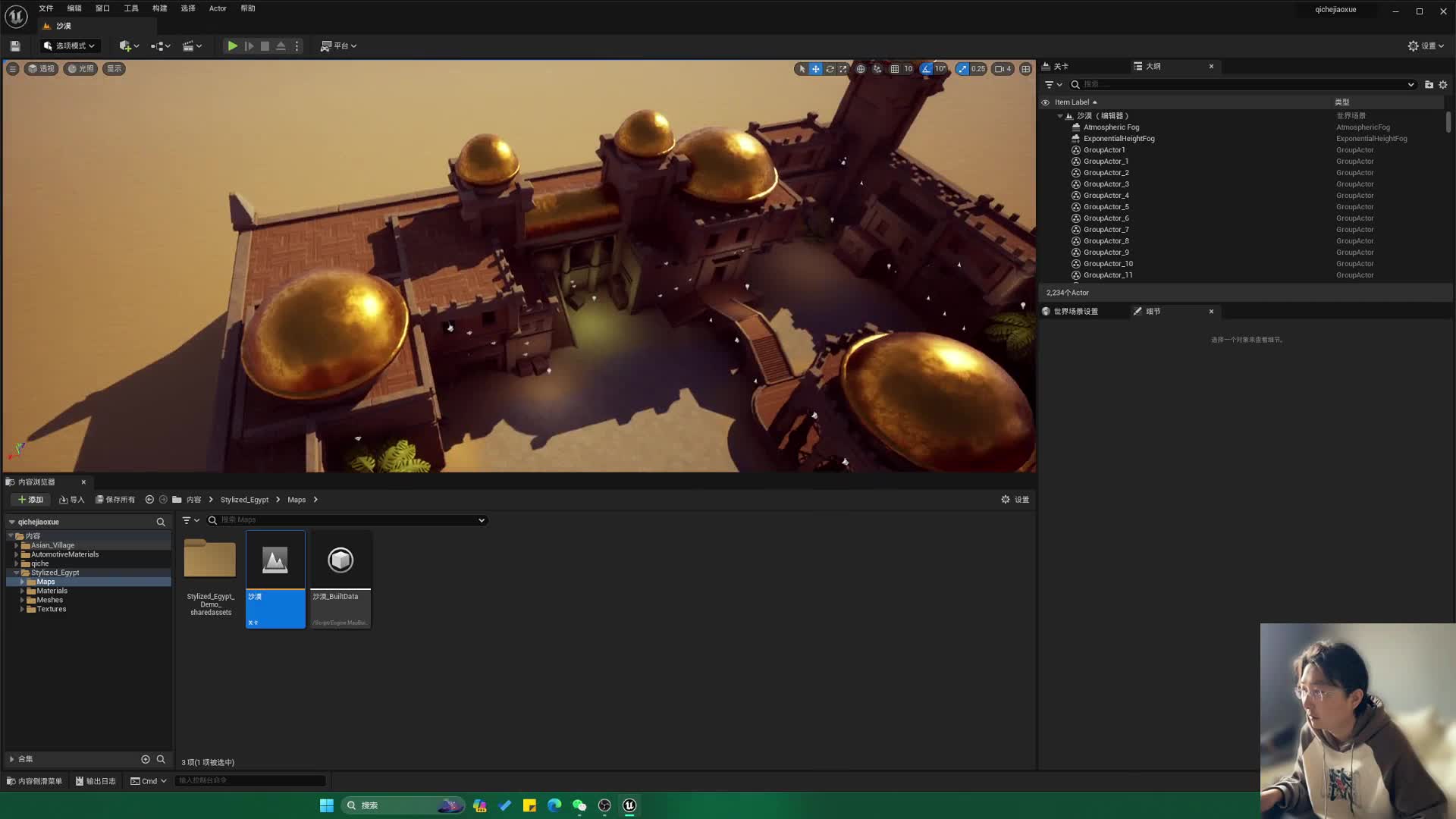Screen dimensions: 1456x819
Task: Select the 沙漠 level asset thumbnail
Action: pos(275,579)
